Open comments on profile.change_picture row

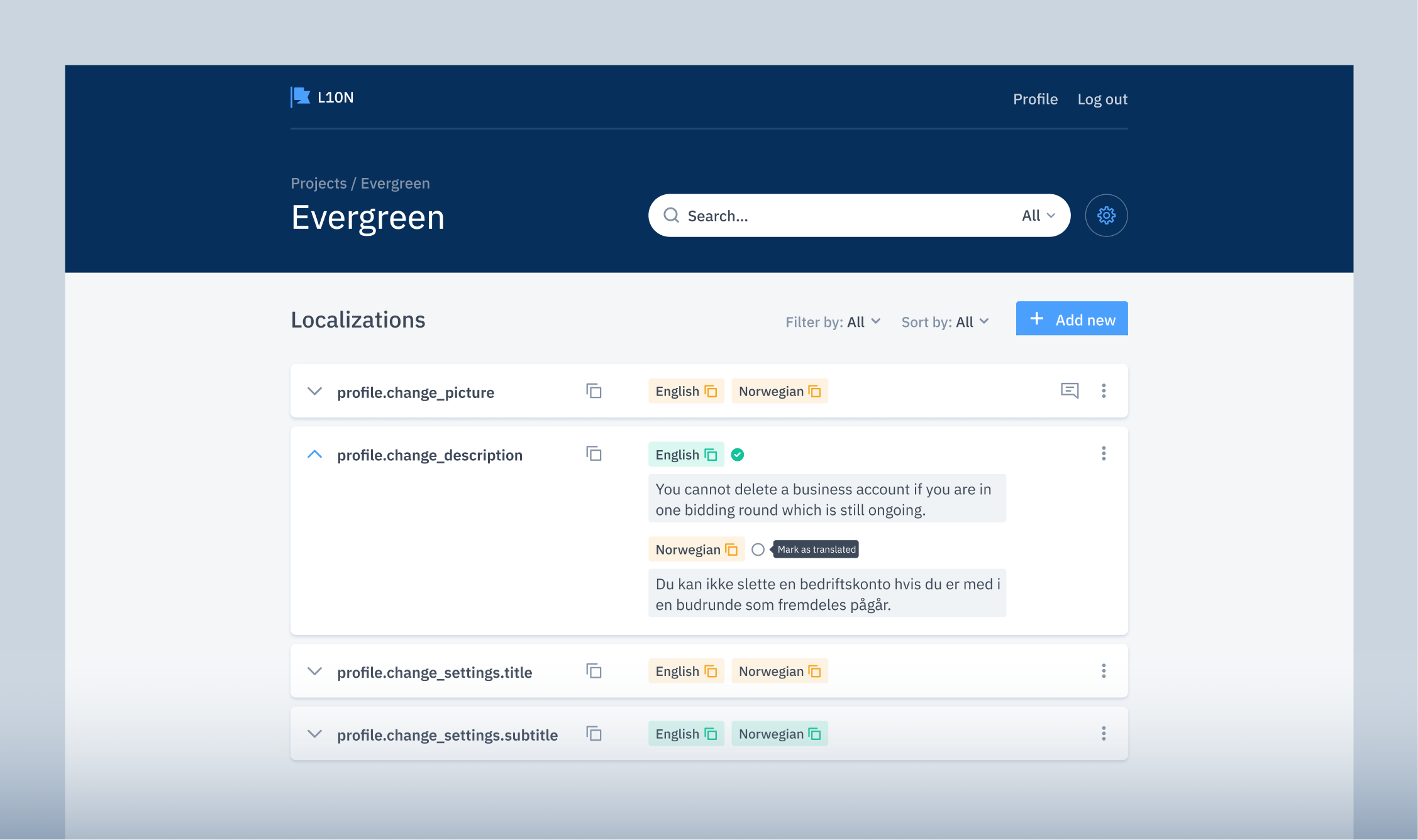coord(1069,390)
